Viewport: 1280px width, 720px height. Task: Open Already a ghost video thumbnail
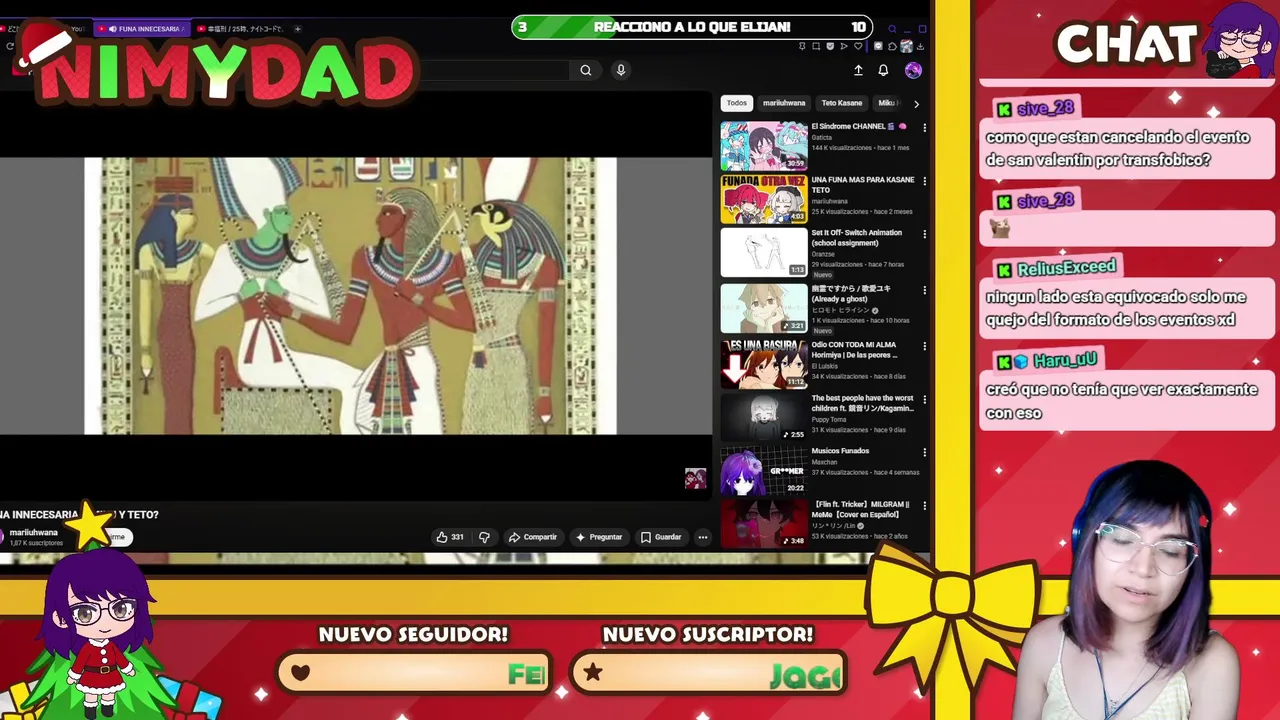pyautogui.click(x=764, y=308)
